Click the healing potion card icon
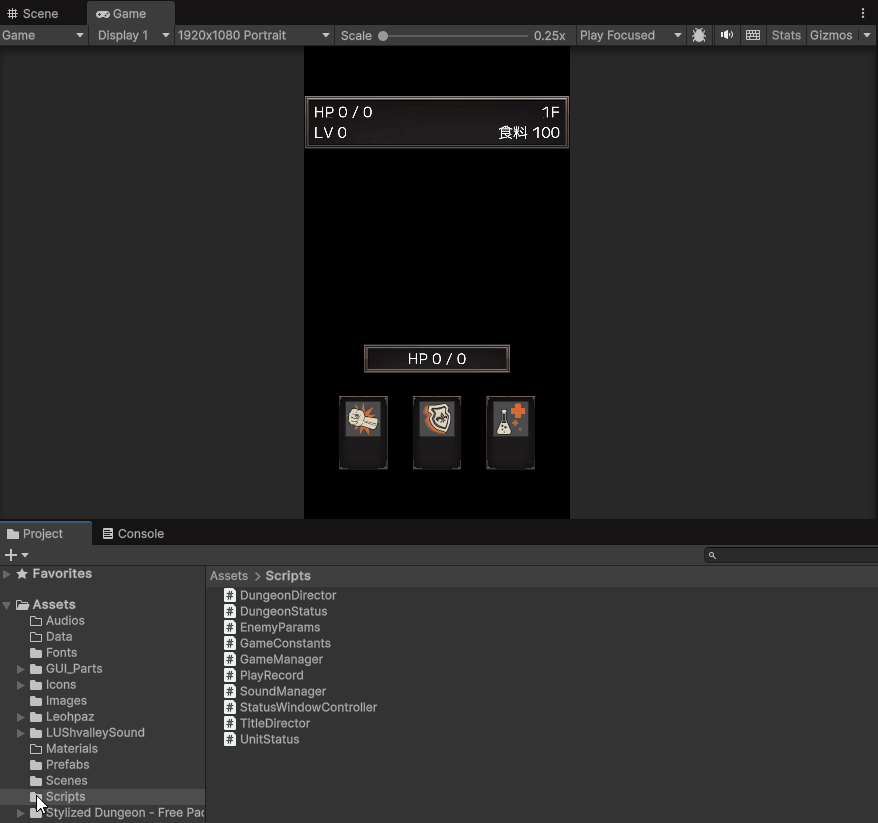878x823 pixels. 510,419
